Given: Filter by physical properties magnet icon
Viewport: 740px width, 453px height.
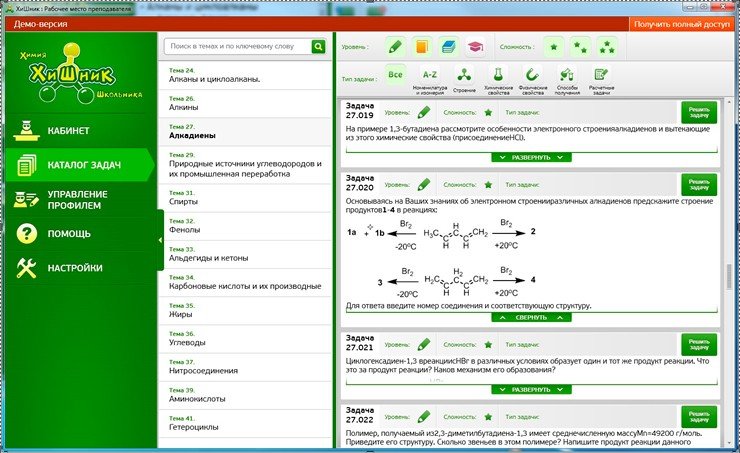Looking at the screenshot, I should click(533, 79).
